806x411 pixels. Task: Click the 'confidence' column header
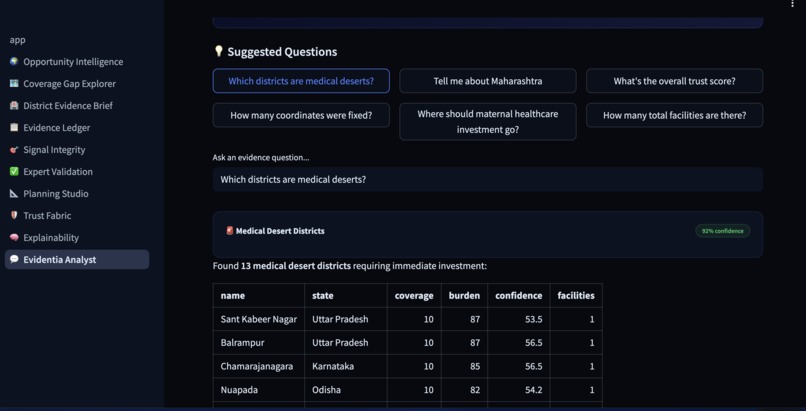click(x=519, y=295)
